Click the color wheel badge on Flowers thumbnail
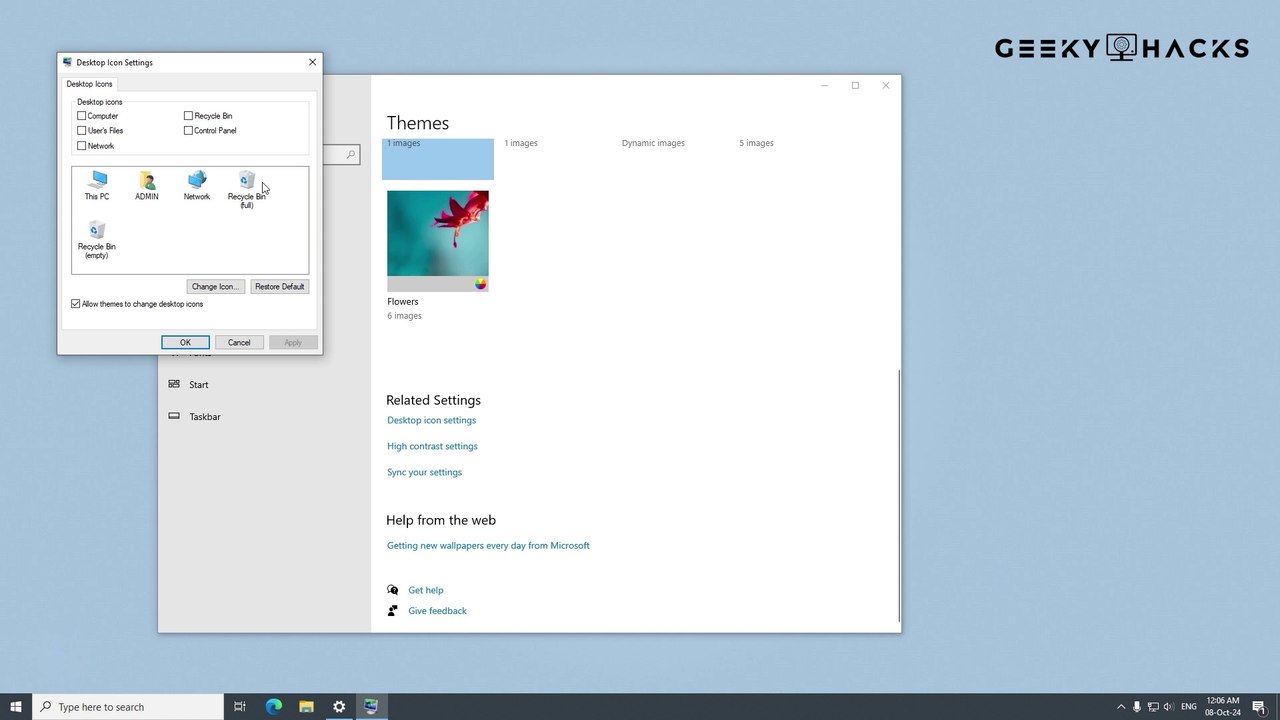 pos(481,284)
